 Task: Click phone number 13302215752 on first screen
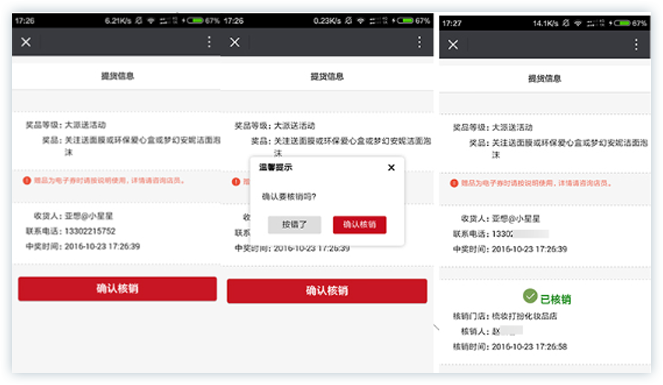90,231
